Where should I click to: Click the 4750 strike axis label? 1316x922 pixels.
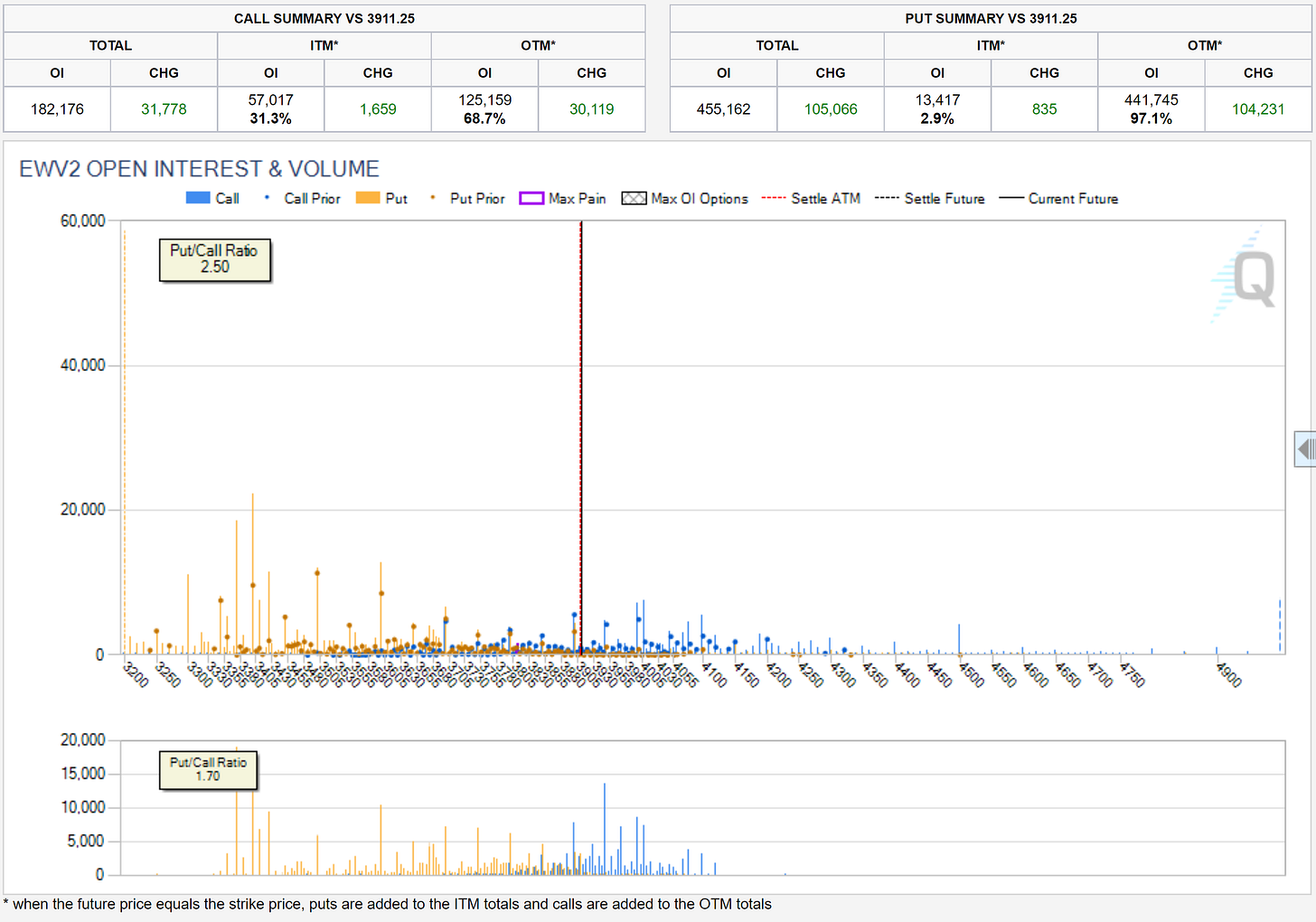pyautogui.click(x=1132, y=674)
